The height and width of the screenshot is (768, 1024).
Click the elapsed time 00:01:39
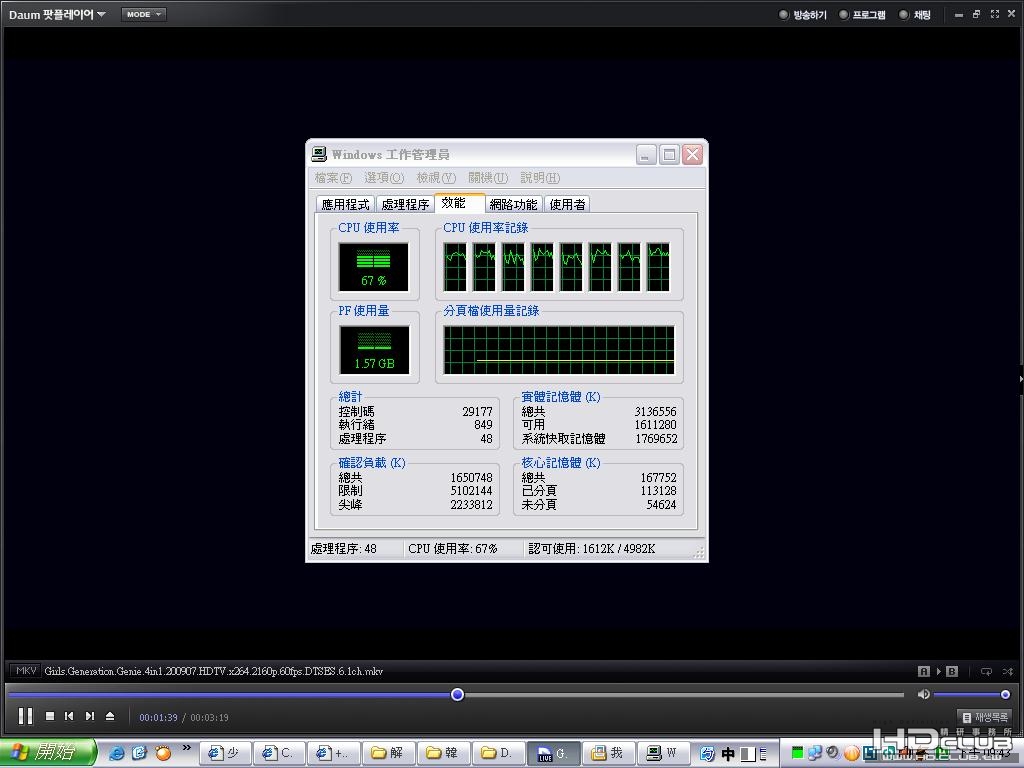pos(158,717)
